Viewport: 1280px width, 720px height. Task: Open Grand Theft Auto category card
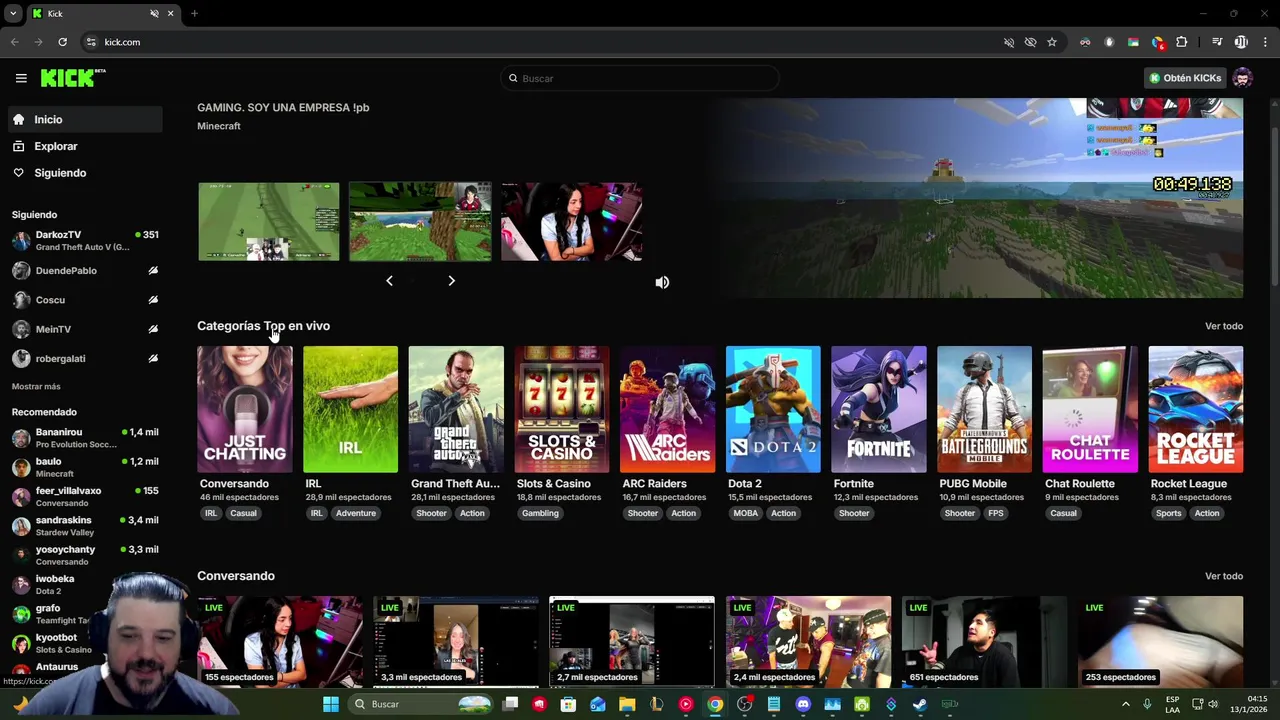456,409
